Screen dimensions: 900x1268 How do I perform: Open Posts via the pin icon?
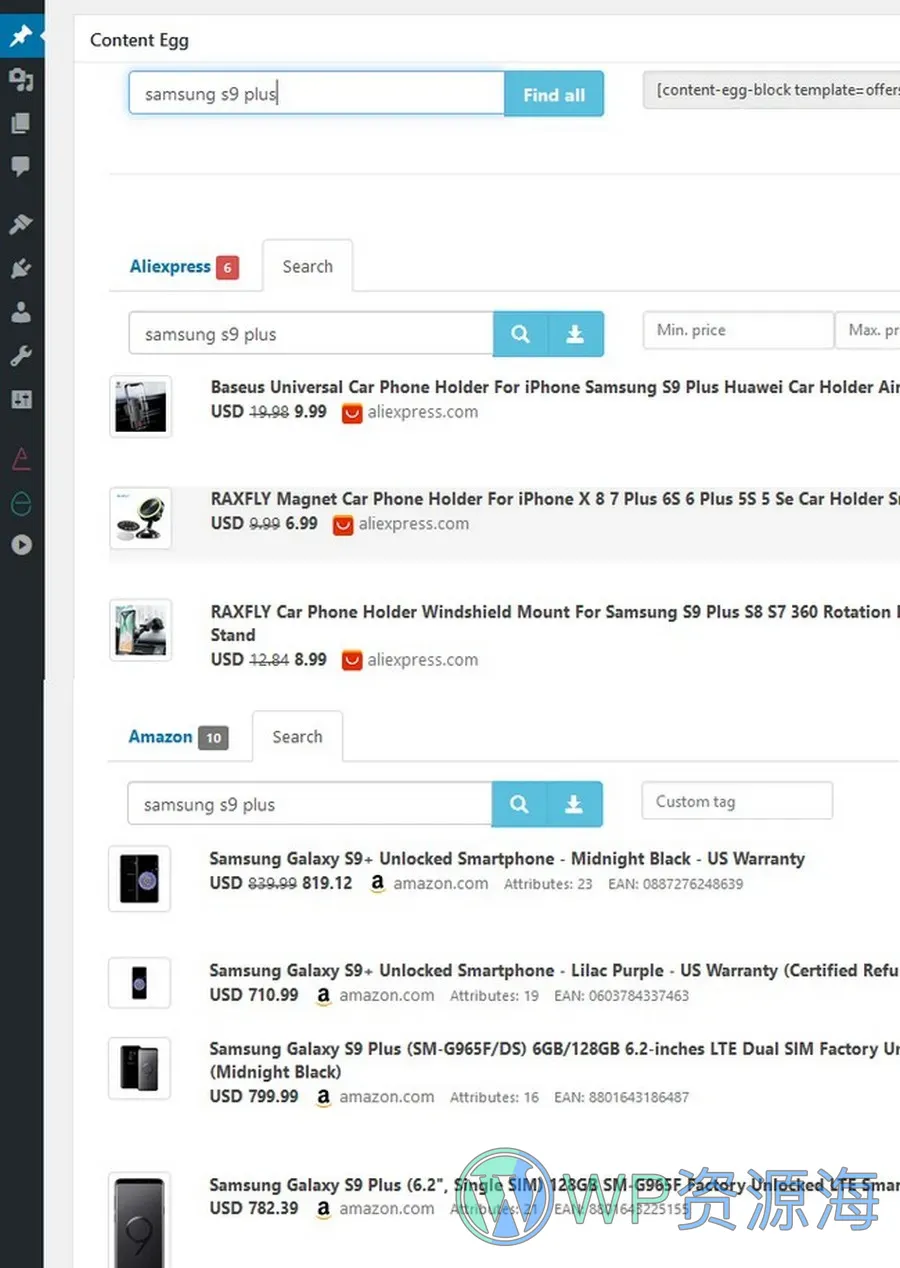tap(21, 37)
